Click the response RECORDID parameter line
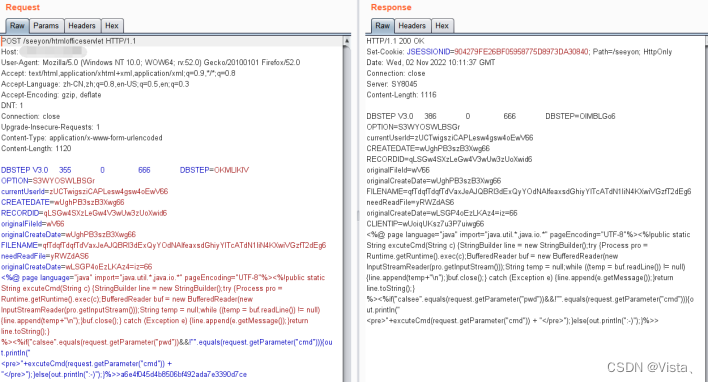708x383 pixels. click(449, 159)
